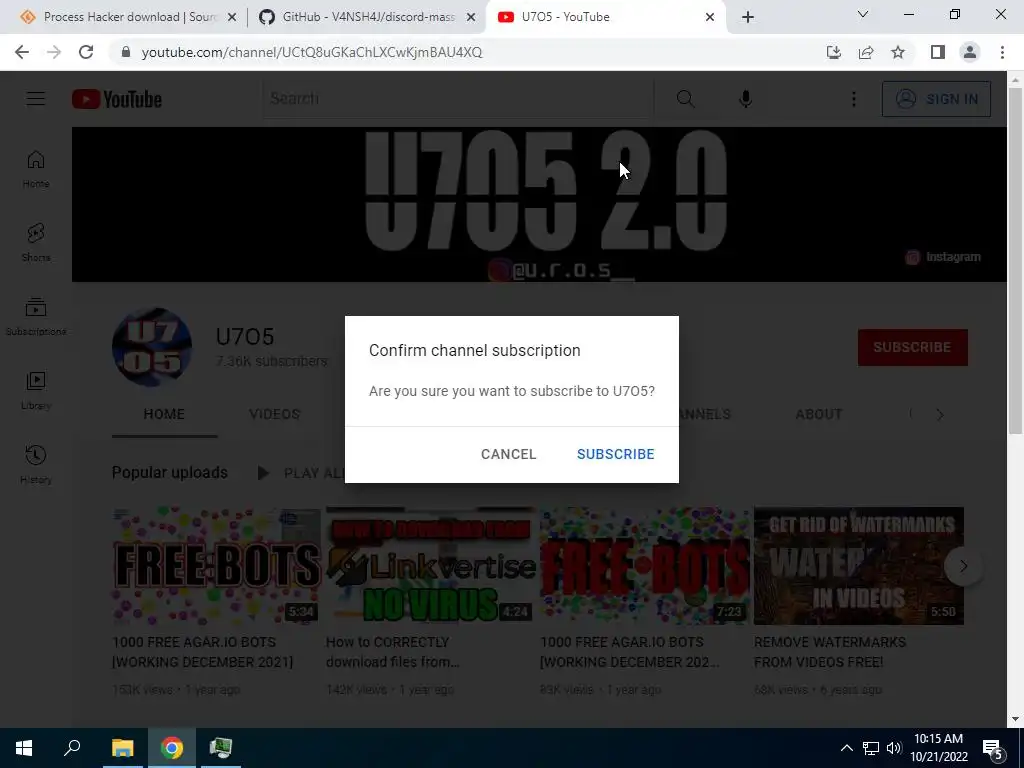The image size is (1024, 768).
Task: Open Windows taskbar search
Action: coord(72,748)
